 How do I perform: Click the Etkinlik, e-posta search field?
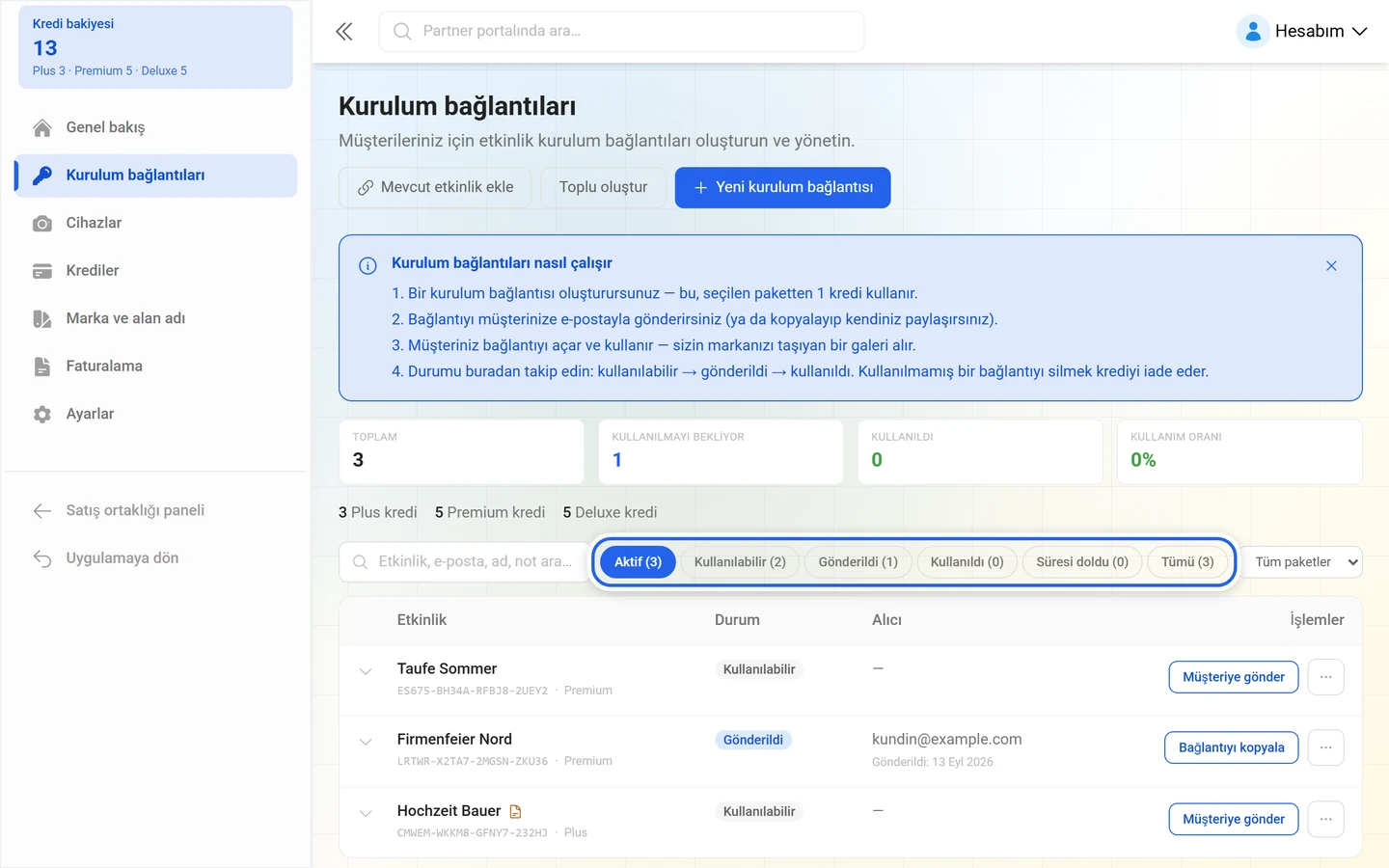[464, 562]
